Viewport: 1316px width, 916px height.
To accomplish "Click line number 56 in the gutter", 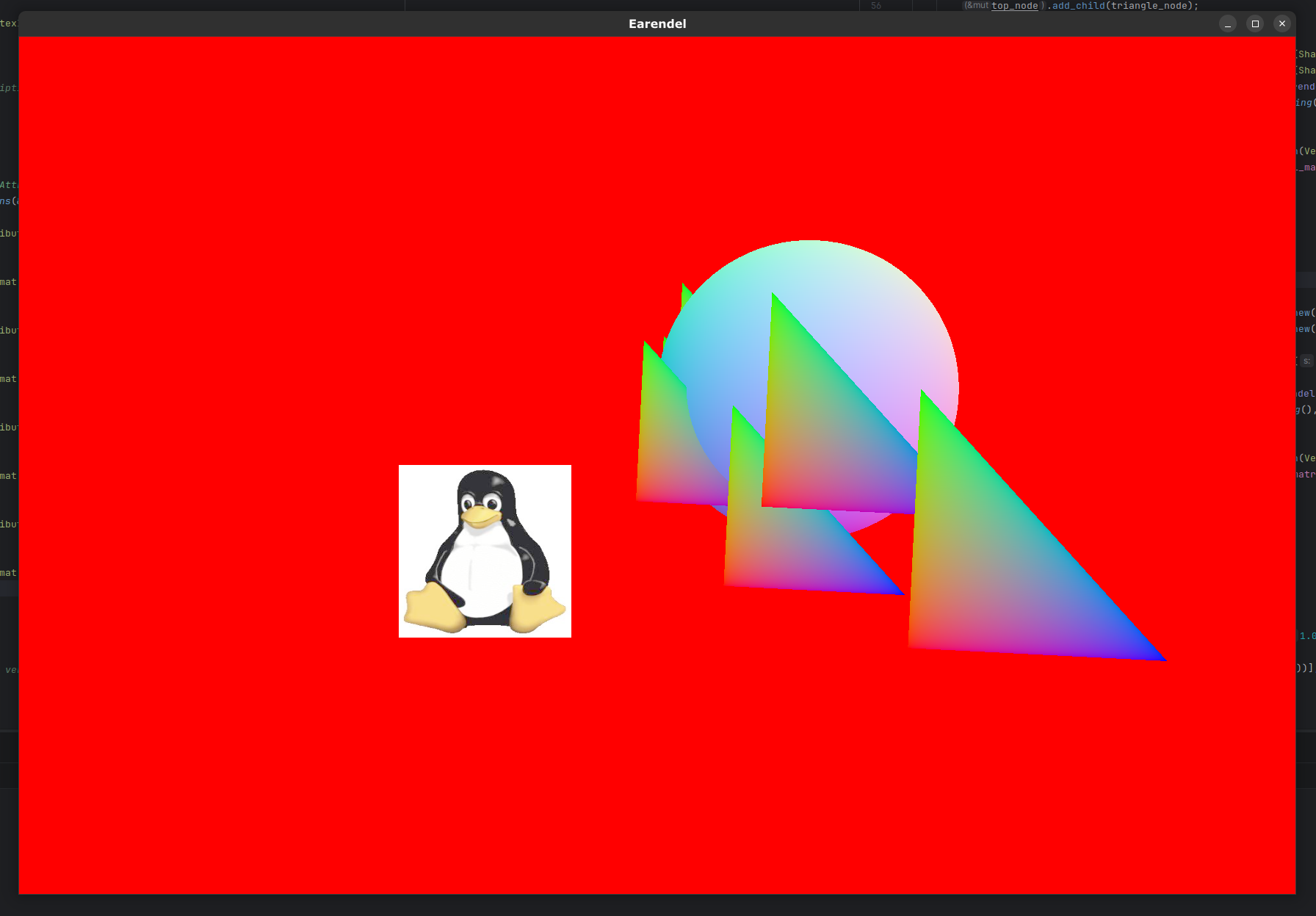I will [x=875, y=6].
